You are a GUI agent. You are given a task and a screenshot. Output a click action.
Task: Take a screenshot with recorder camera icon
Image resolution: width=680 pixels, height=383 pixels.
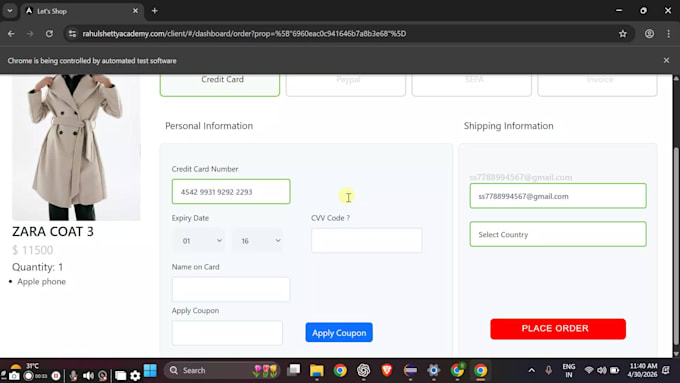(x=14, y=376)
